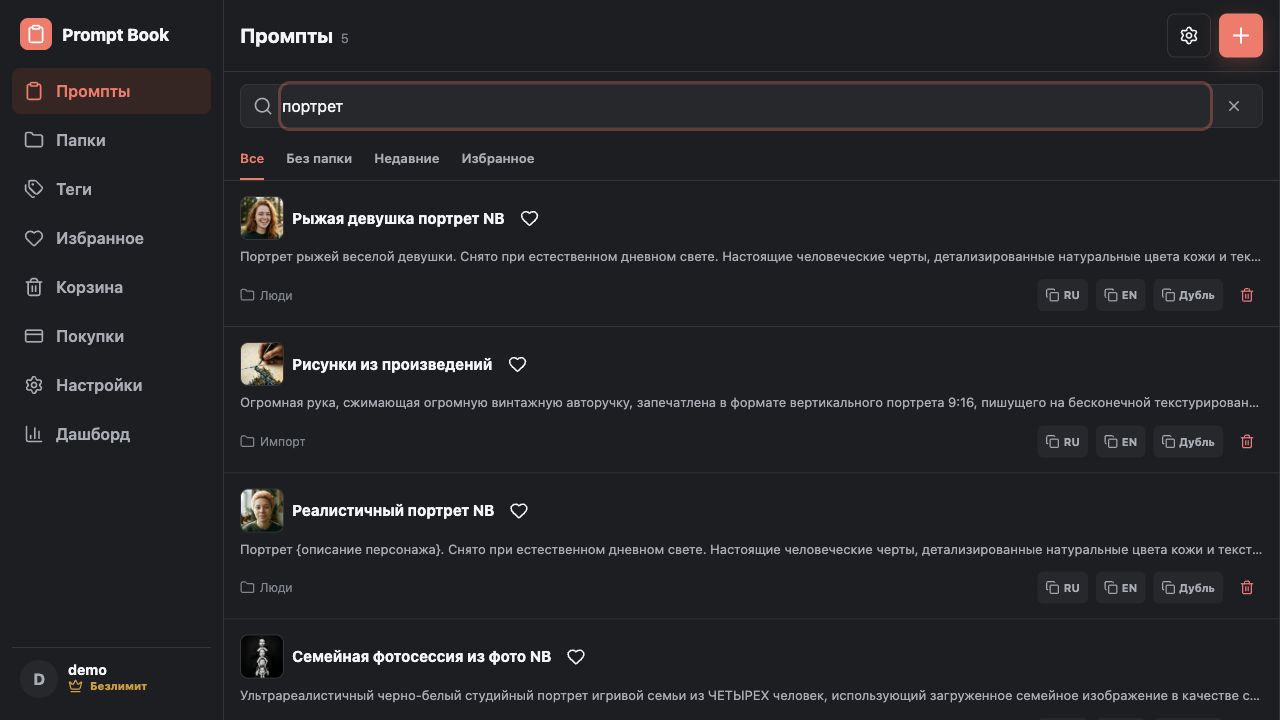1280x720 pixels.
Task: Open thumbnail of Реалистичный портрет NB
Action: (x=262, y=510)
